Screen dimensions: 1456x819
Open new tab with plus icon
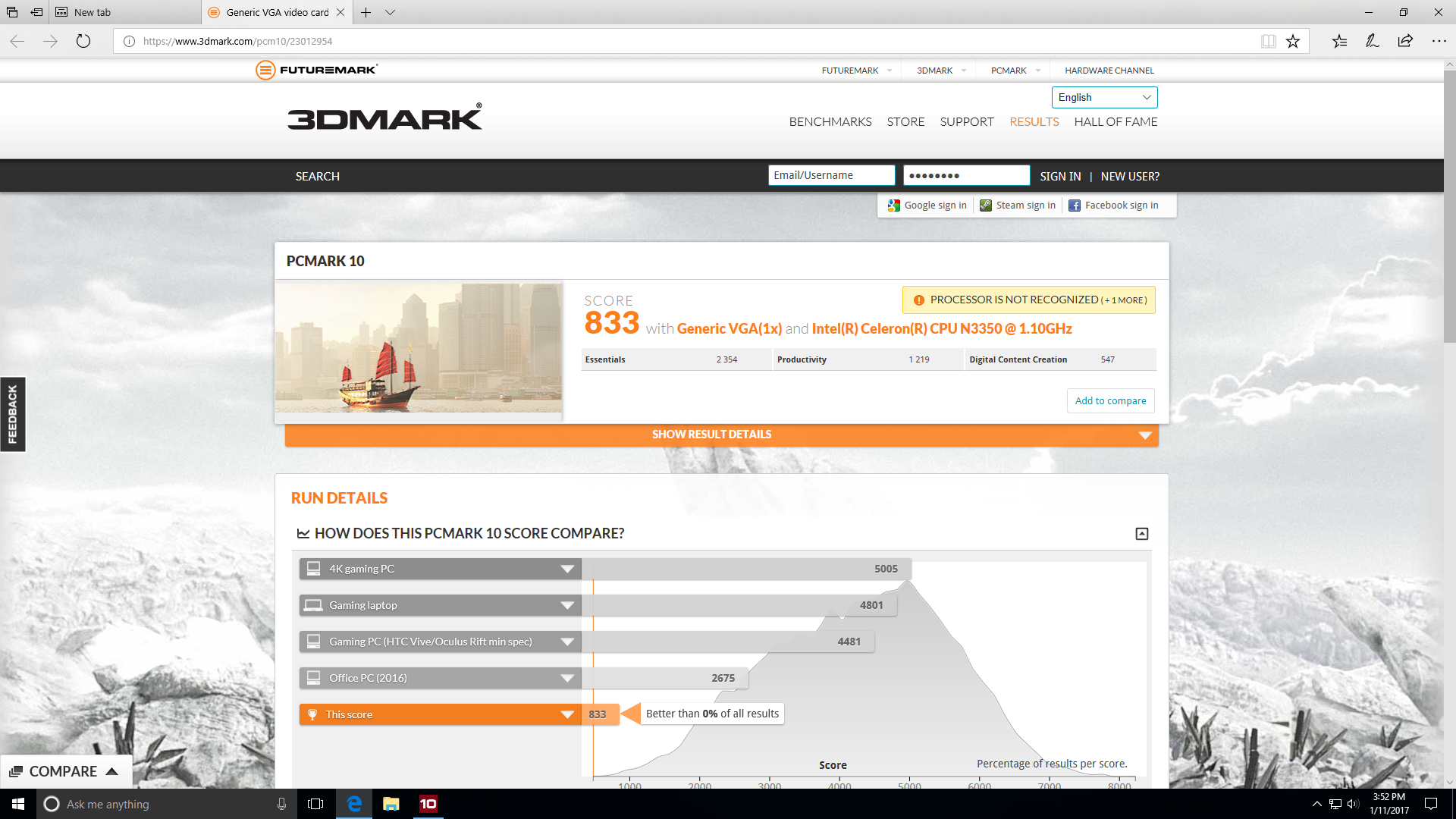pyautogui.click(x=366, y=12)
